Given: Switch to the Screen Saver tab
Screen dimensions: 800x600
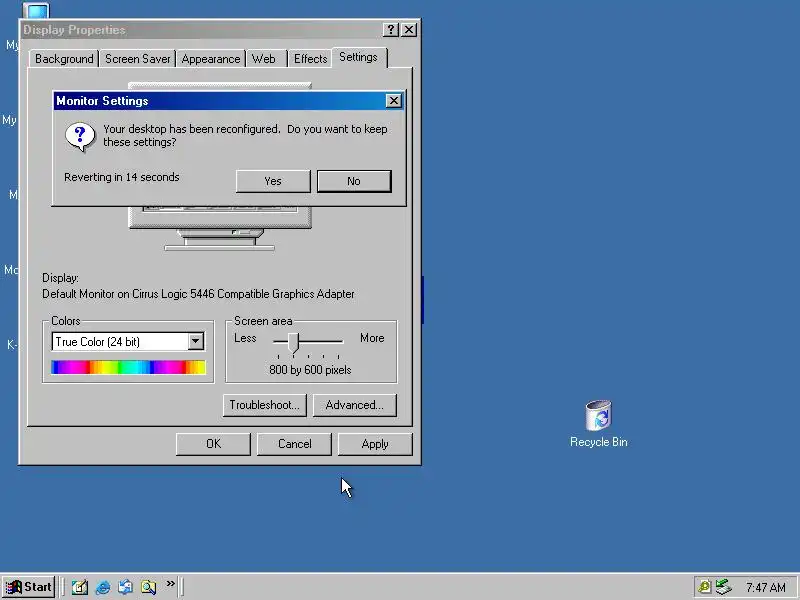Looking at the screenshot, I should point(138,59).
